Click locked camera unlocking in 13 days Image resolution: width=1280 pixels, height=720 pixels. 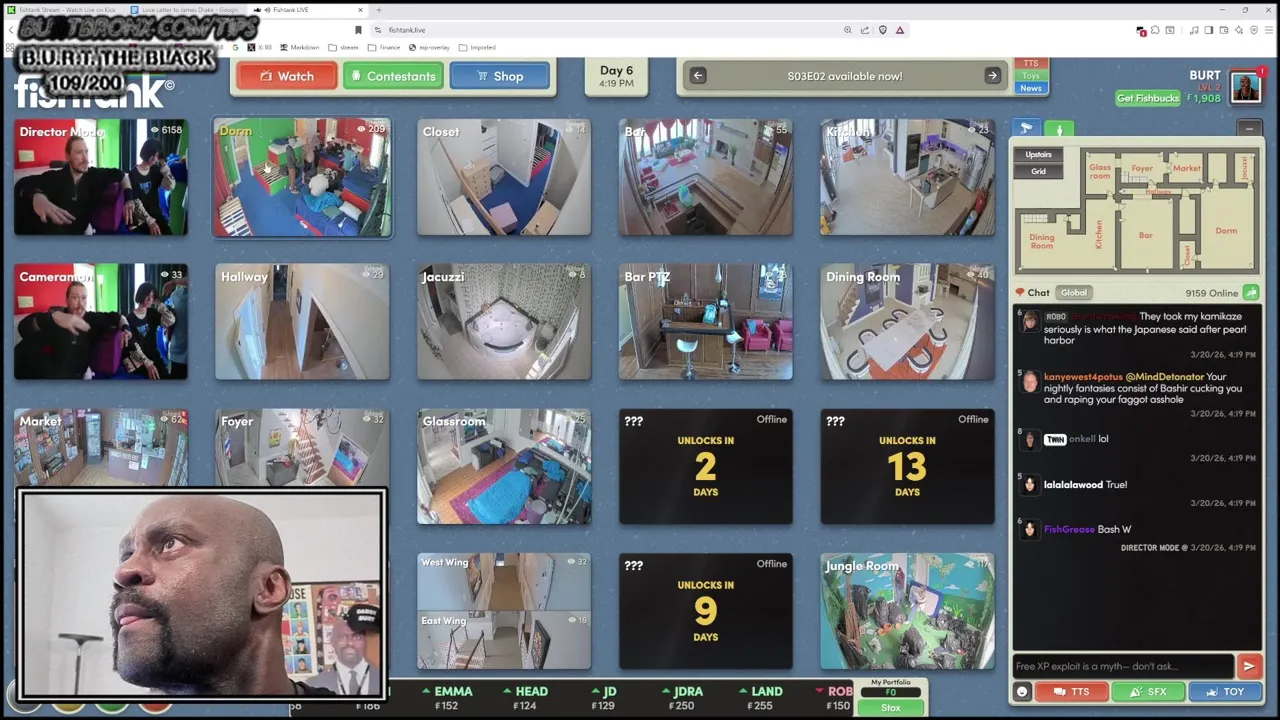coord(908,467)
